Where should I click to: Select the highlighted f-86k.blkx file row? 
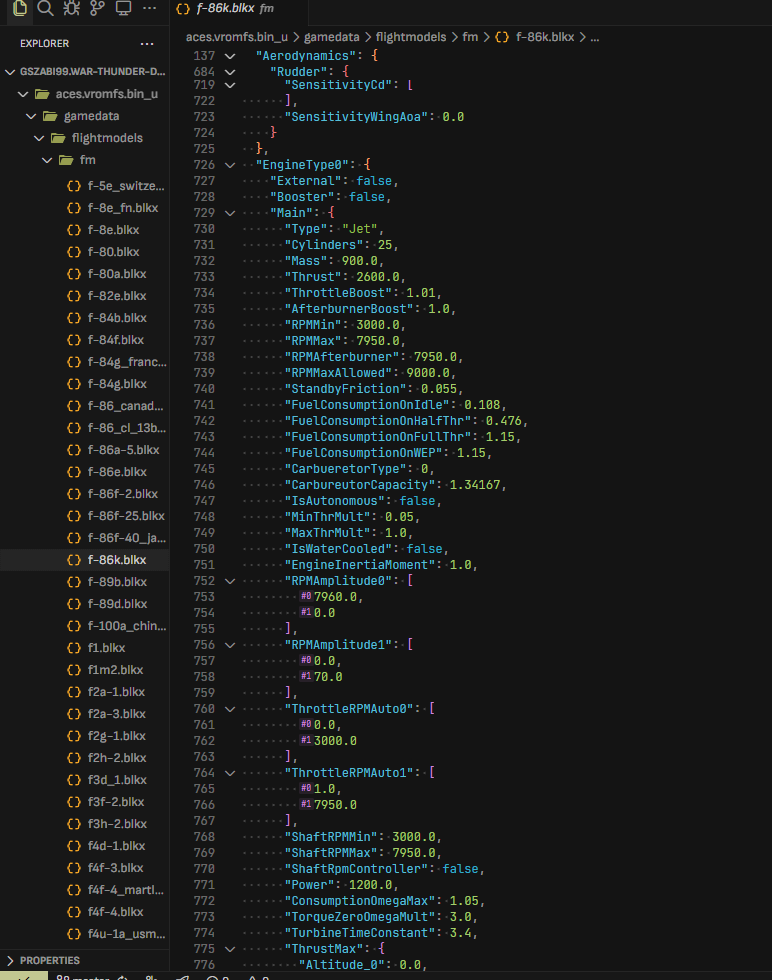84,559
